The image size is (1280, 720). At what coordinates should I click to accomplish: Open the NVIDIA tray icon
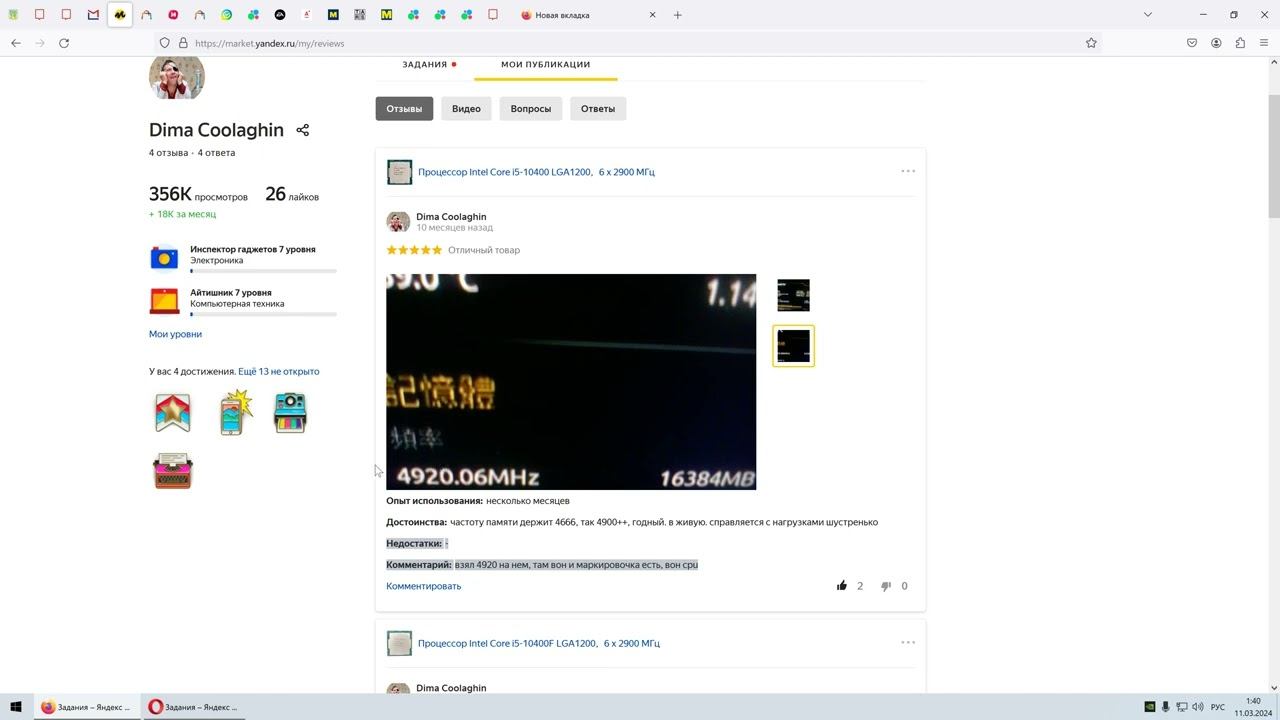[1150, 707]
